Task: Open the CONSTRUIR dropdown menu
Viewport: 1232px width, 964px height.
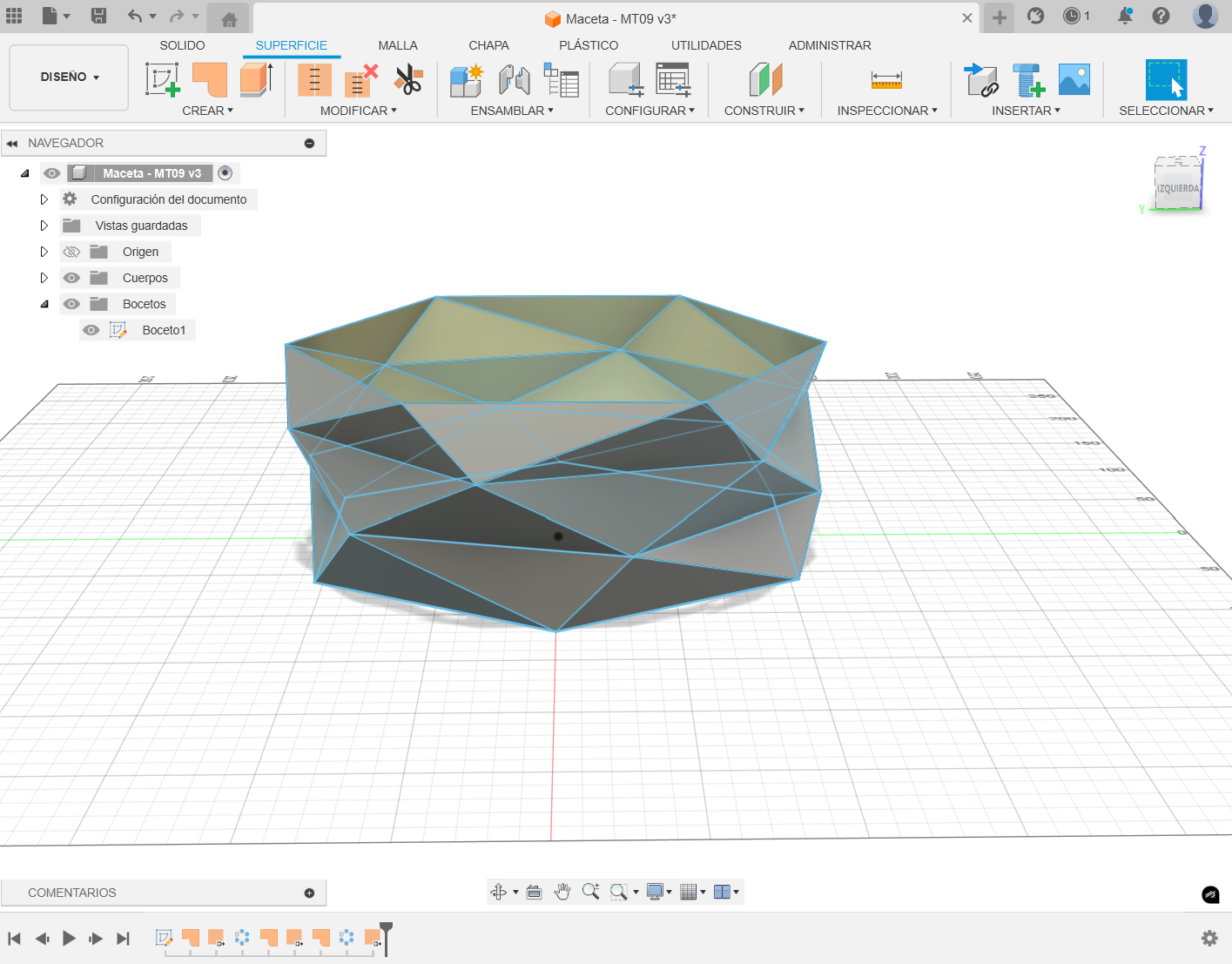Action: tap(764, 111)
